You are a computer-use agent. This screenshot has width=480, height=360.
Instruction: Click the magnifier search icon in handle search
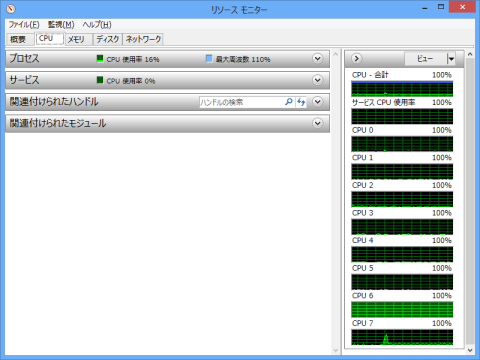click(x=289, y=102)
